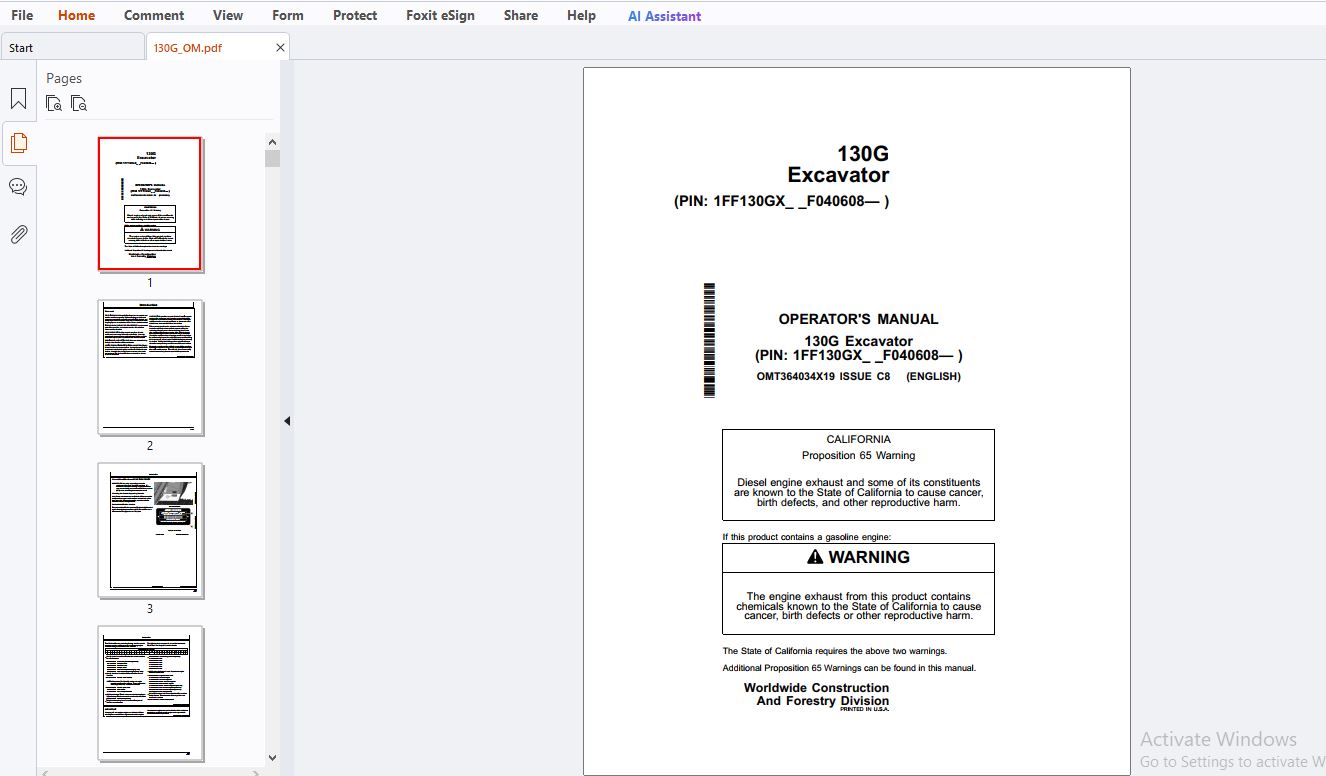Select the fourth page thumbnail
This screenshot has height=776, width=1326.
[x=150, y=693]
